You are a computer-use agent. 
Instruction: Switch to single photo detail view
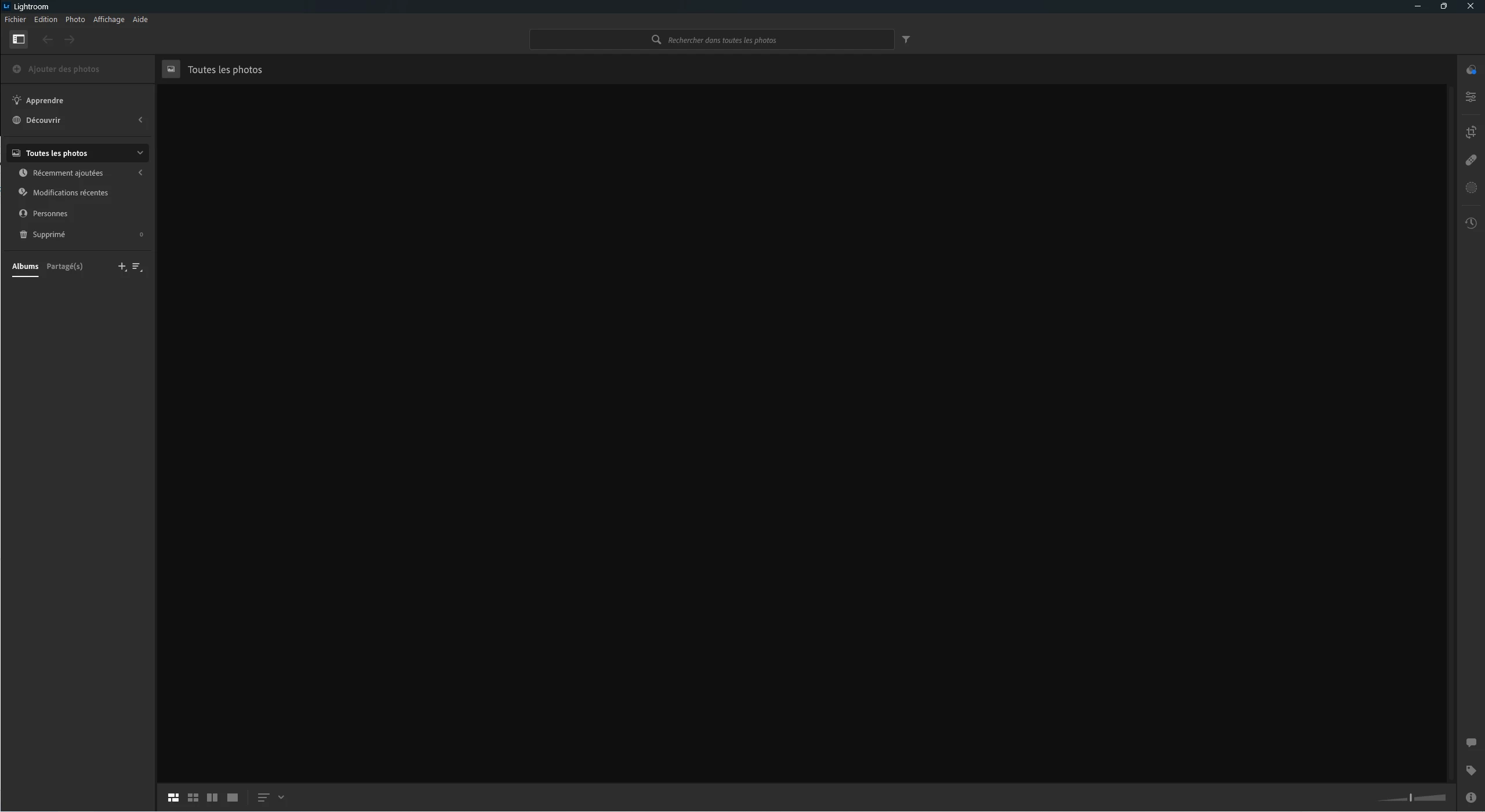[233, 798]
